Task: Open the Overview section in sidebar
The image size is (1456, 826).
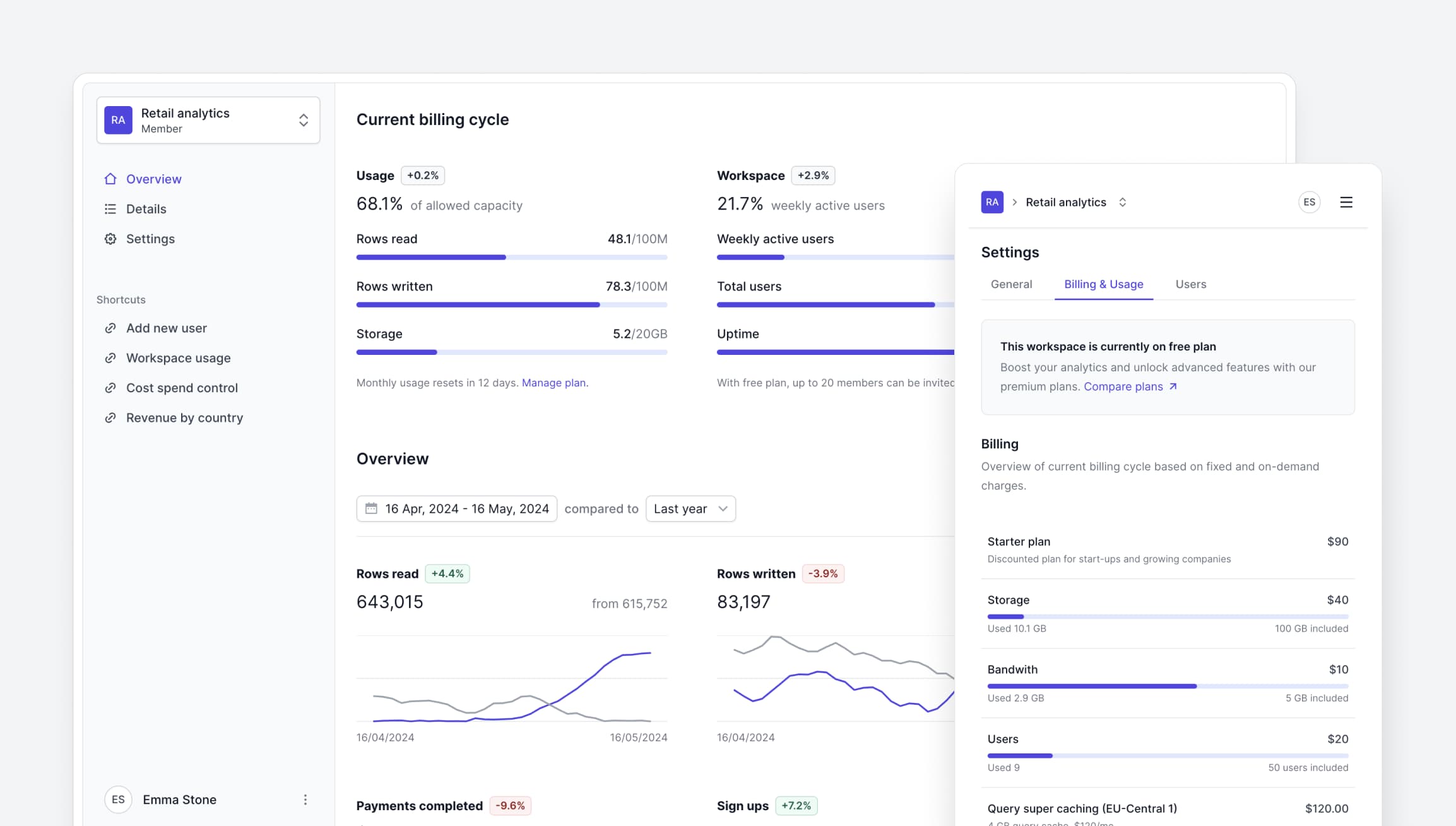Action: (x=153, y=179)
